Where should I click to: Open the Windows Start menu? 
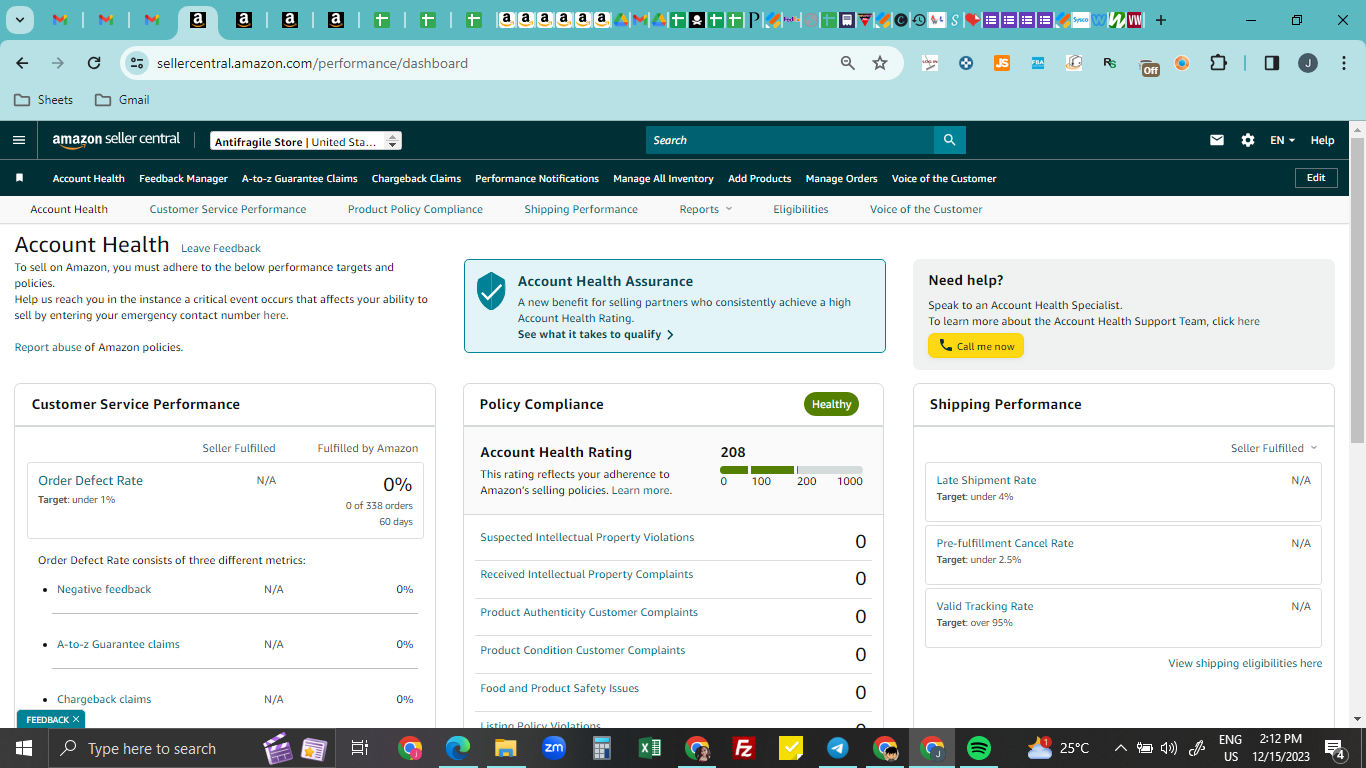coord(23,748)
